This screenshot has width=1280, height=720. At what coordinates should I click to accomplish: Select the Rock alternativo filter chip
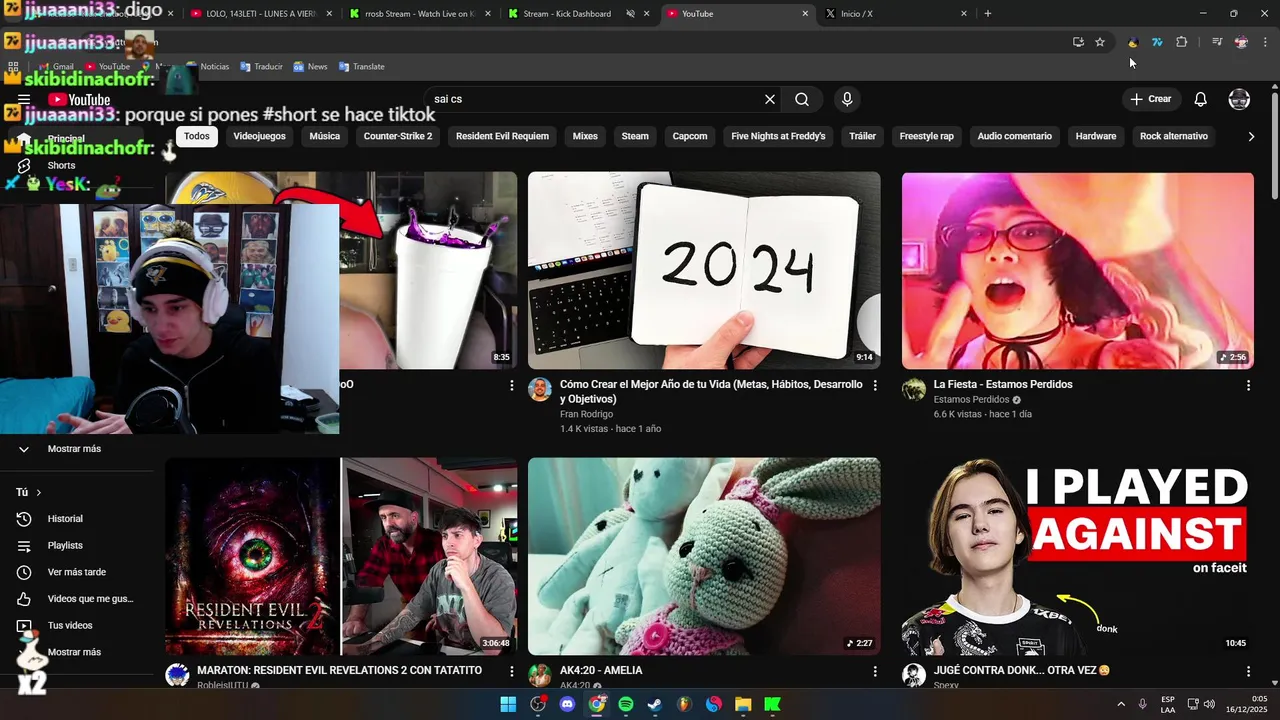point(1174,136)
